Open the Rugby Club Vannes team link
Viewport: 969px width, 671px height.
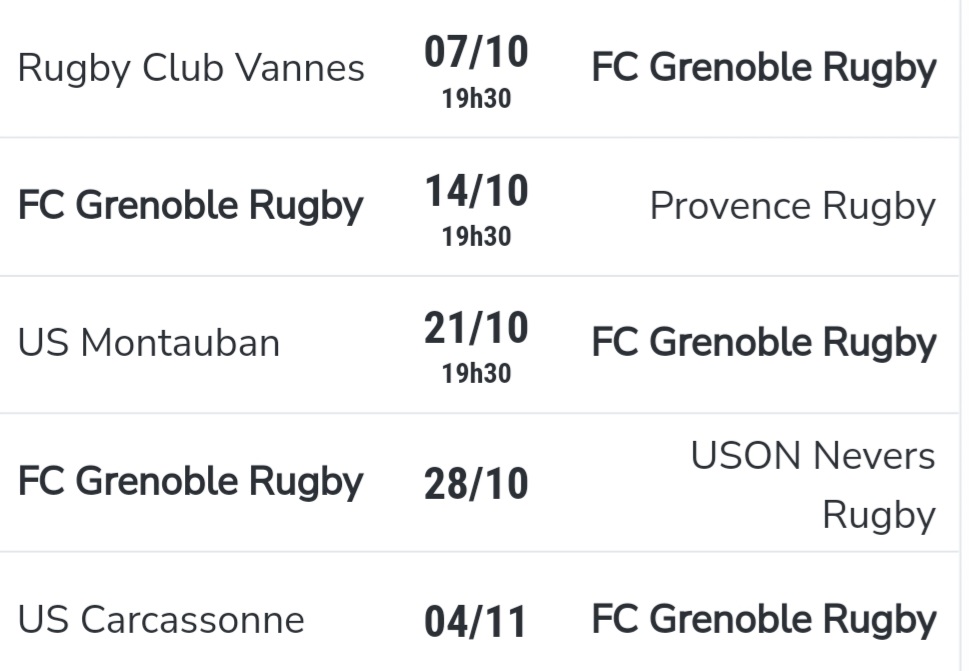(x=191, y=68)
